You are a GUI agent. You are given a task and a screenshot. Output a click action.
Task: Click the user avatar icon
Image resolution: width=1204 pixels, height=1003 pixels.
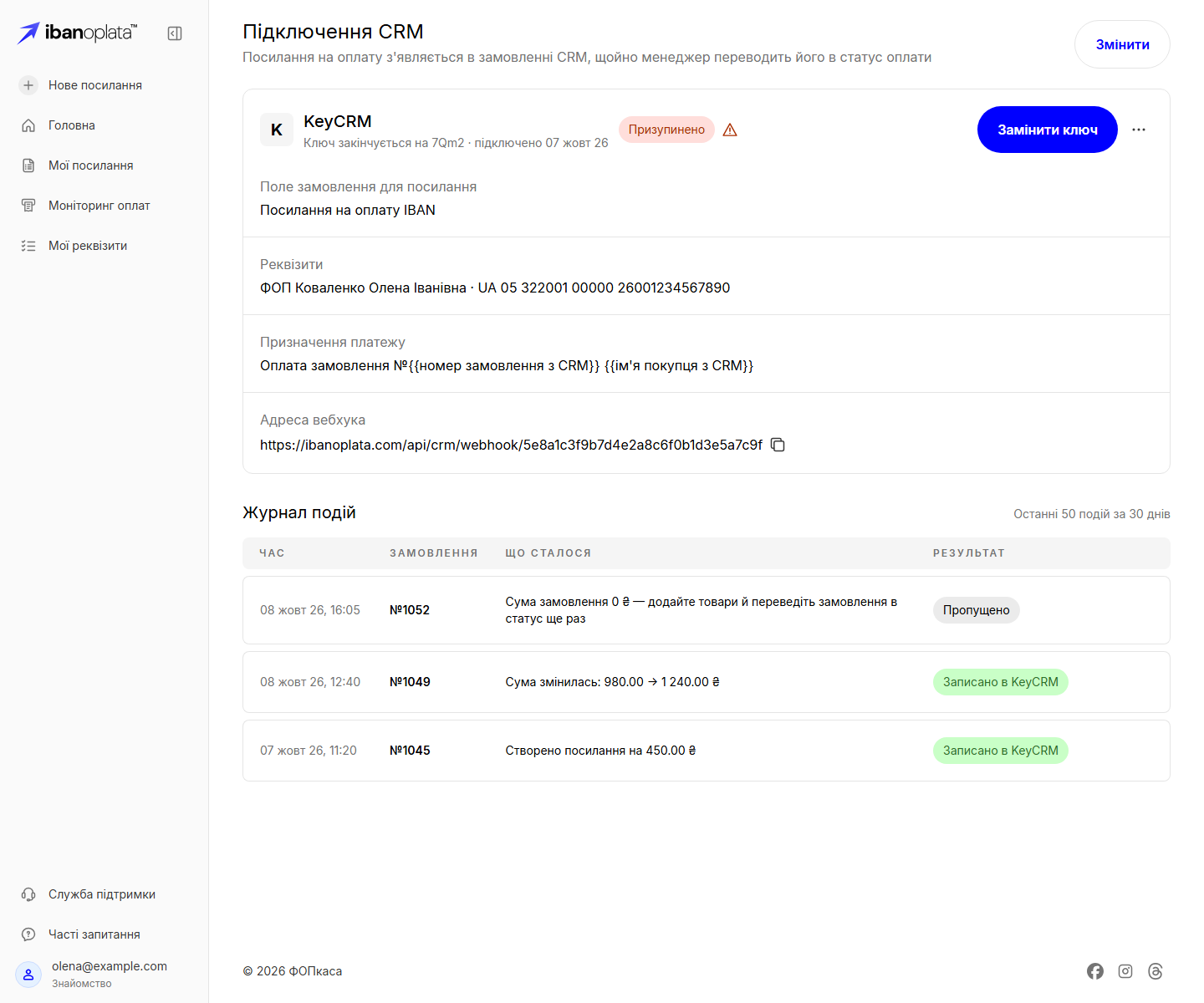pos(28,975)
